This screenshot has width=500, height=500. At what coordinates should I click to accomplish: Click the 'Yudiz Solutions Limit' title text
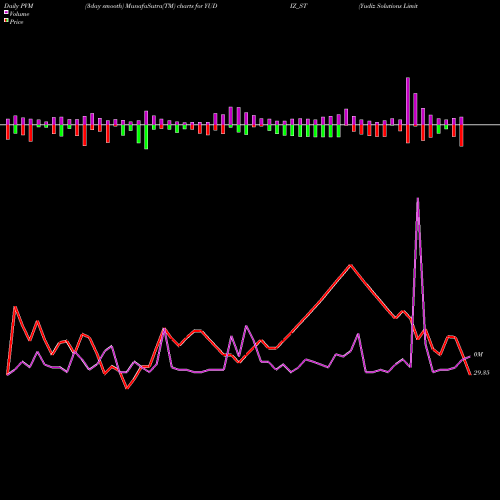tap(388, 6)
